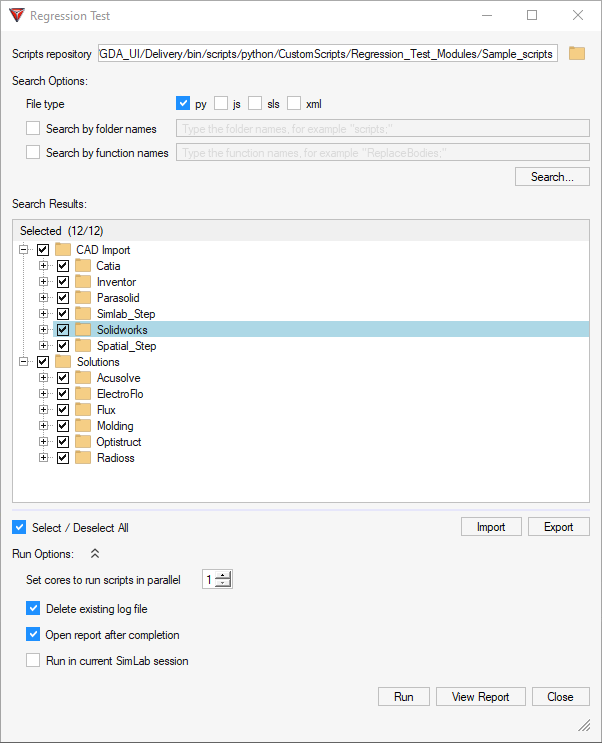Screen dimensions: 602x743
Task: Toggle Run in current SimLab session
Action: tap(34, 660)
